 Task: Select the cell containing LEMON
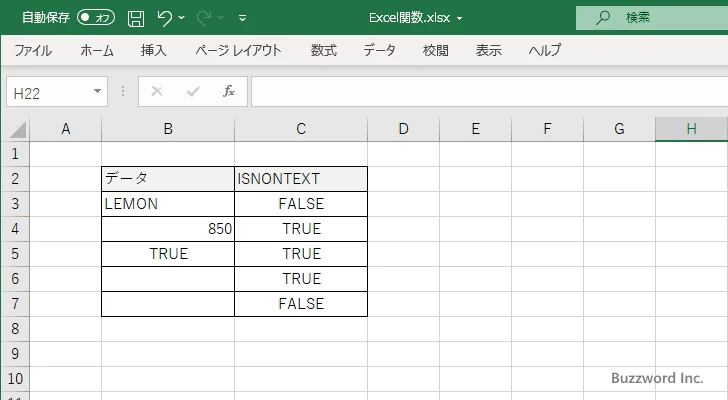point(168,204)
